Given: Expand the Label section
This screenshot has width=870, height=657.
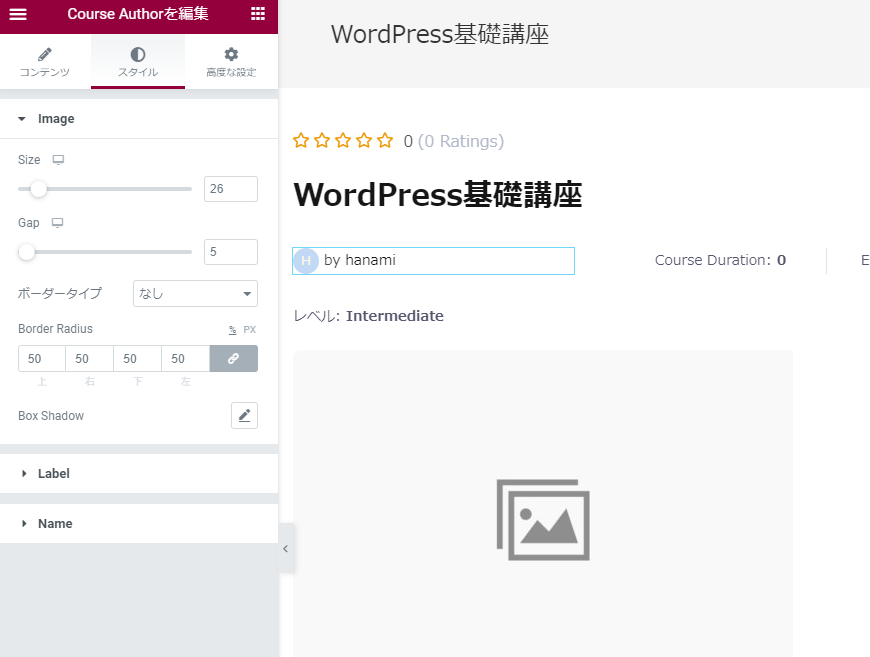Looking at the screenshot, I should [54, 474].
